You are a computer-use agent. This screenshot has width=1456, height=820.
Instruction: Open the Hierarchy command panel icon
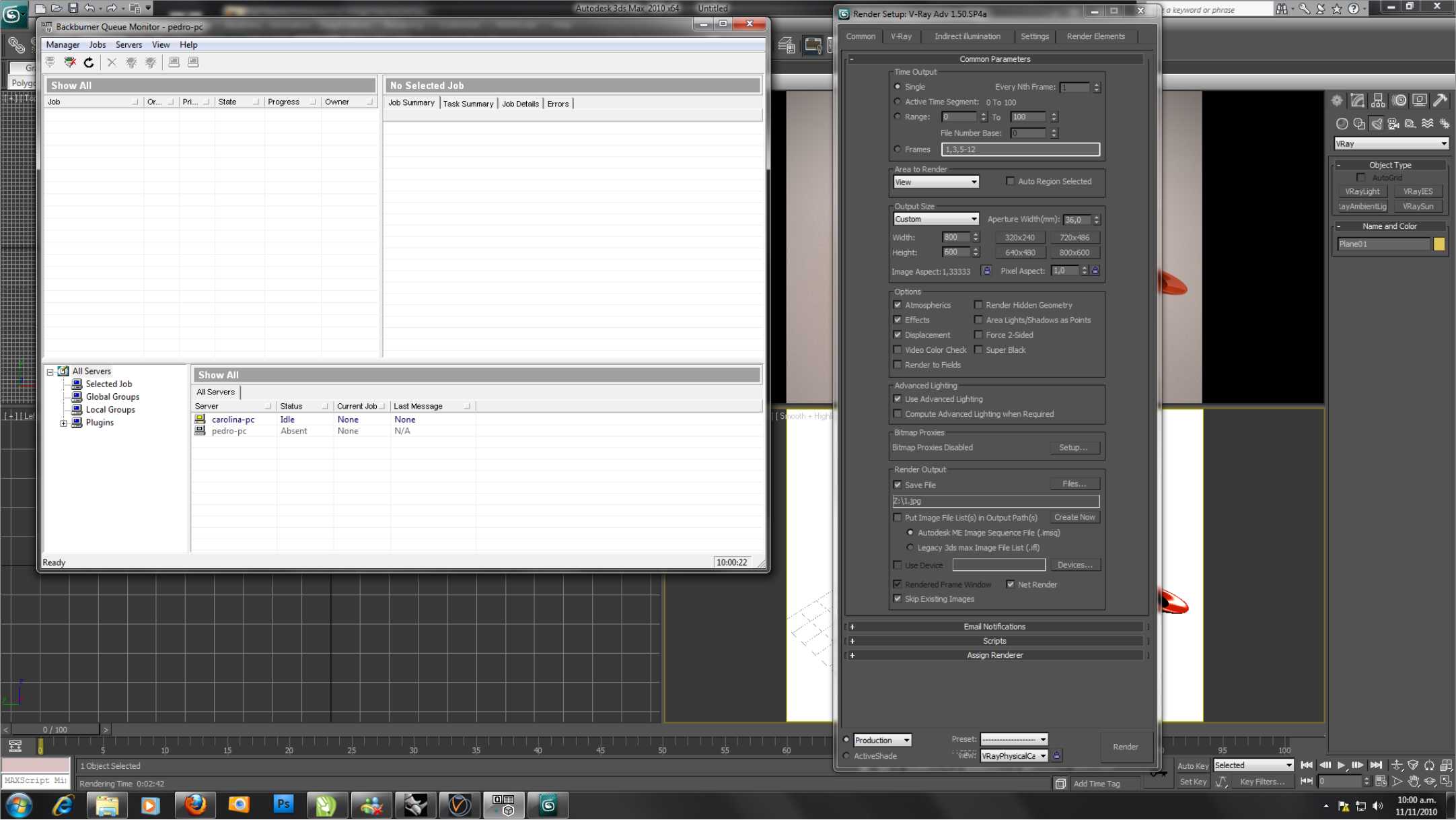pyautogui.click(x=1378, y=101)
